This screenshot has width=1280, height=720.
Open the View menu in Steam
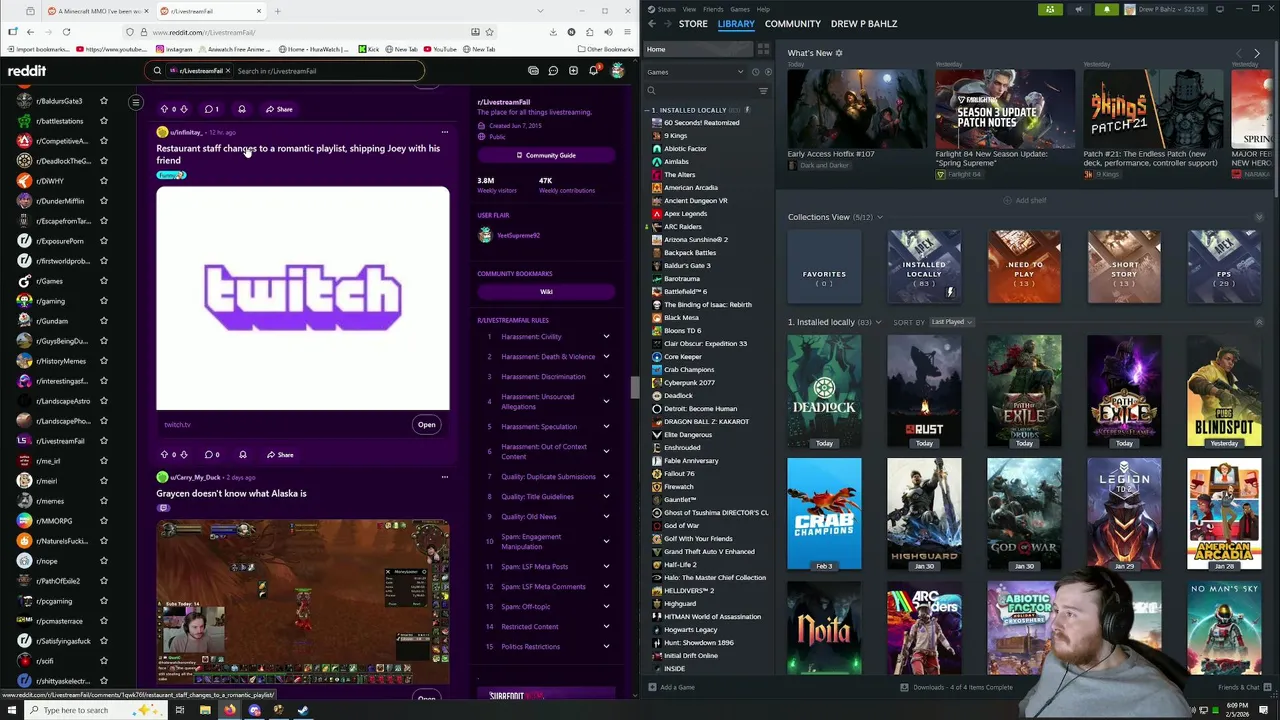[x=689, y=9]
